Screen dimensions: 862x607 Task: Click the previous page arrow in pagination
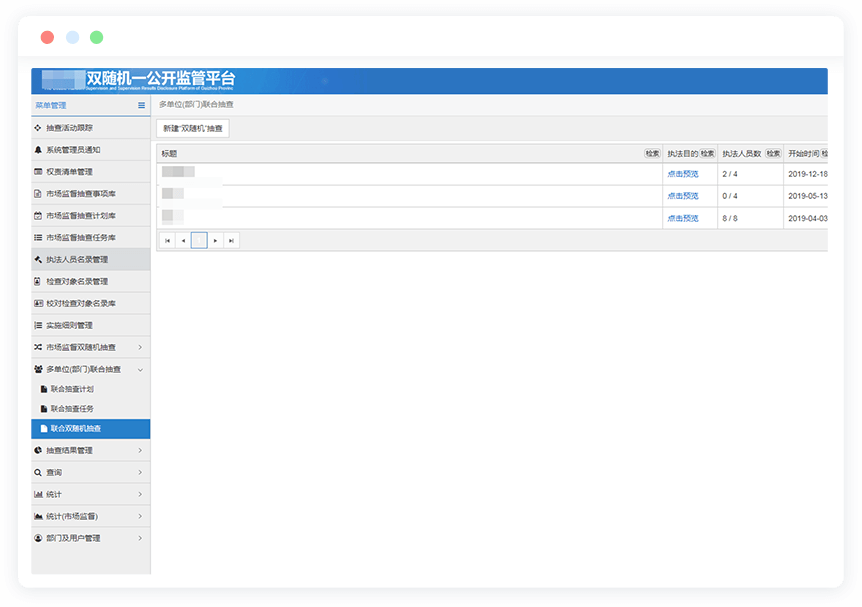coord(183,241)
